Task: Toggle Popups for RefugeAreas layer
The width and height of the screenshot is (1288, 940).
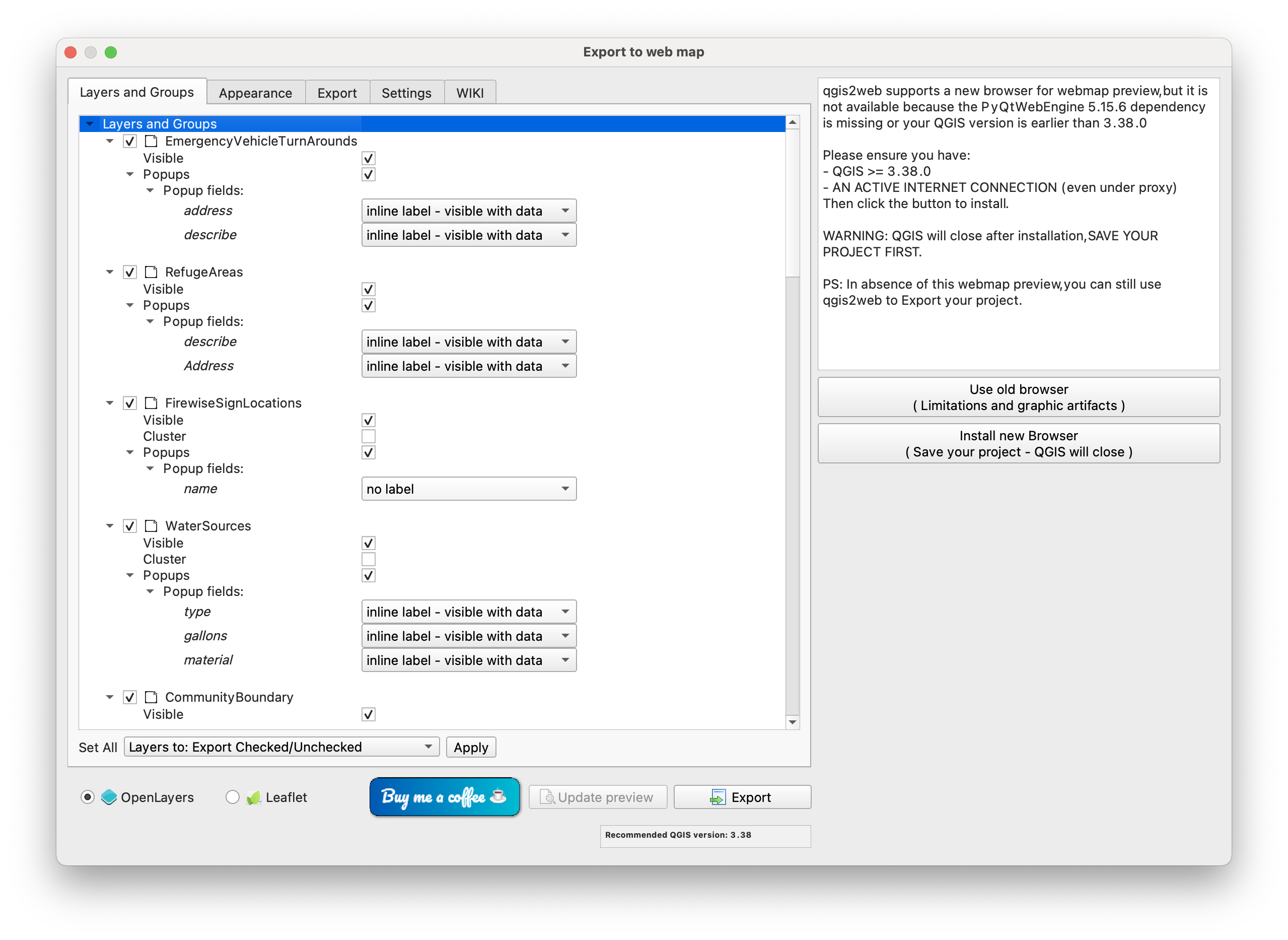Action: (x=369, y=306)
